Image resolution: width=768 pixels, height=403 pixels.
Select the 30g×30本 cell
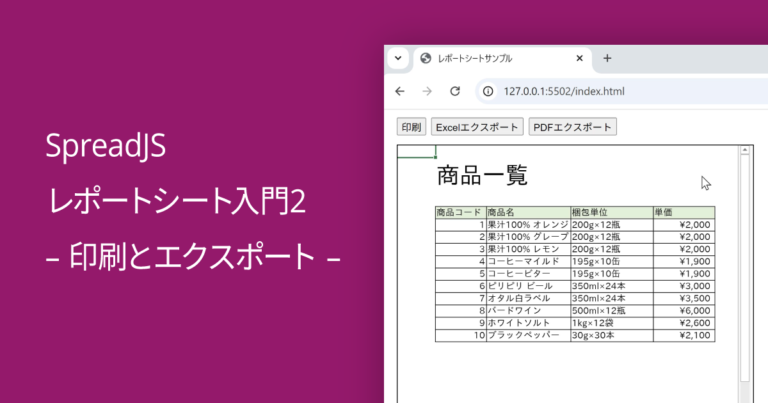click(612, 335)
